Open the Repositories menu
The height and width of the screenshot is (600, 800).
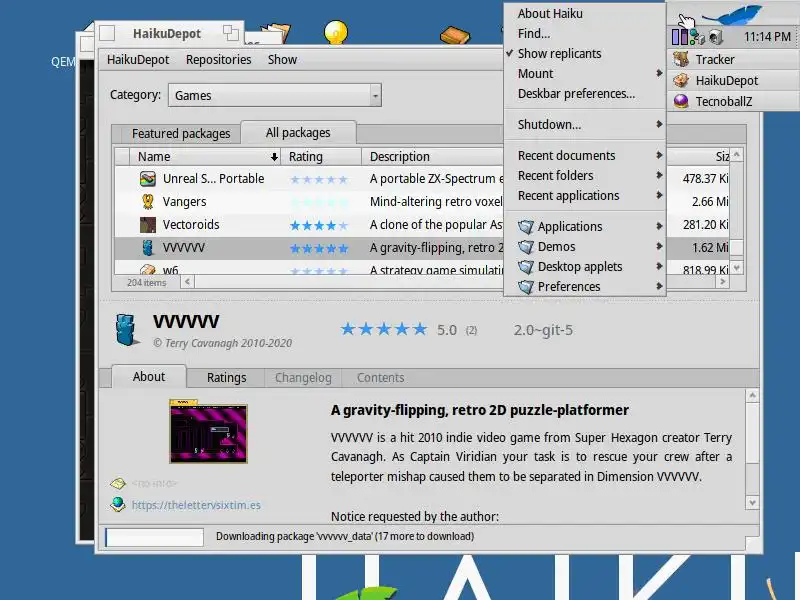[x=218, y=60]
